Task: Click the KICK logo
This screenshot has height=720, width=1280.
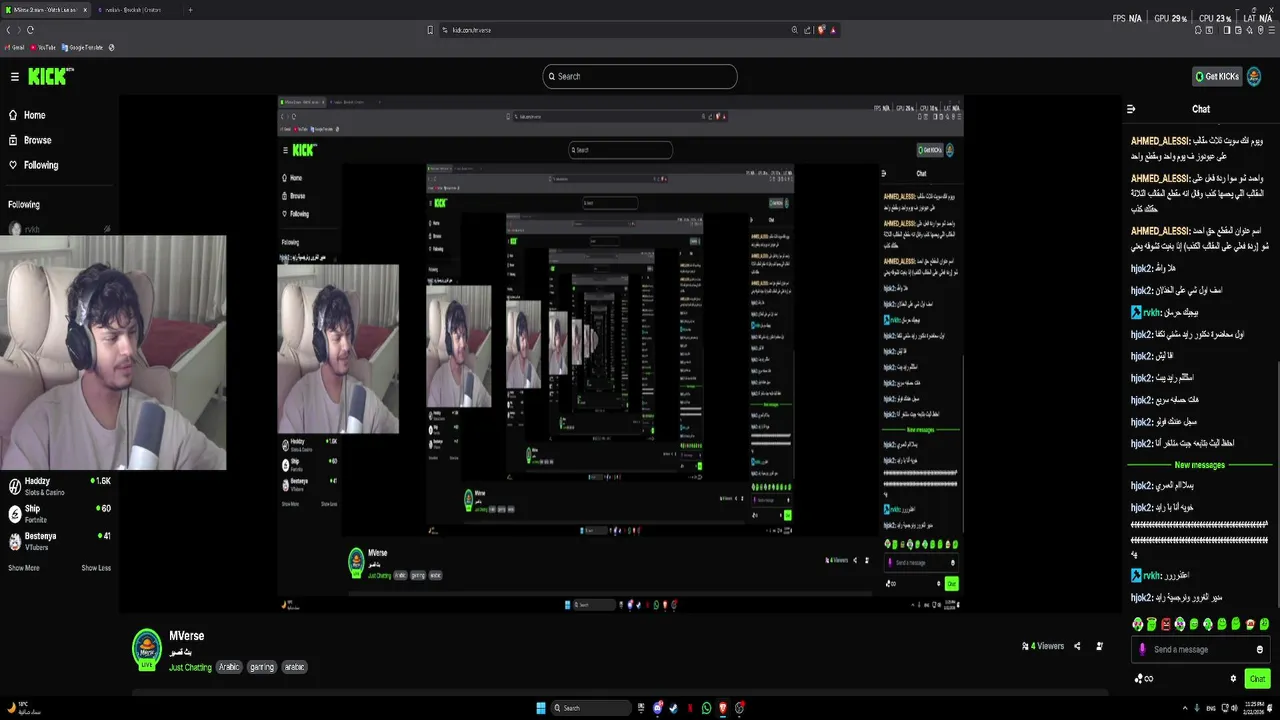Action: coord(46,76)
